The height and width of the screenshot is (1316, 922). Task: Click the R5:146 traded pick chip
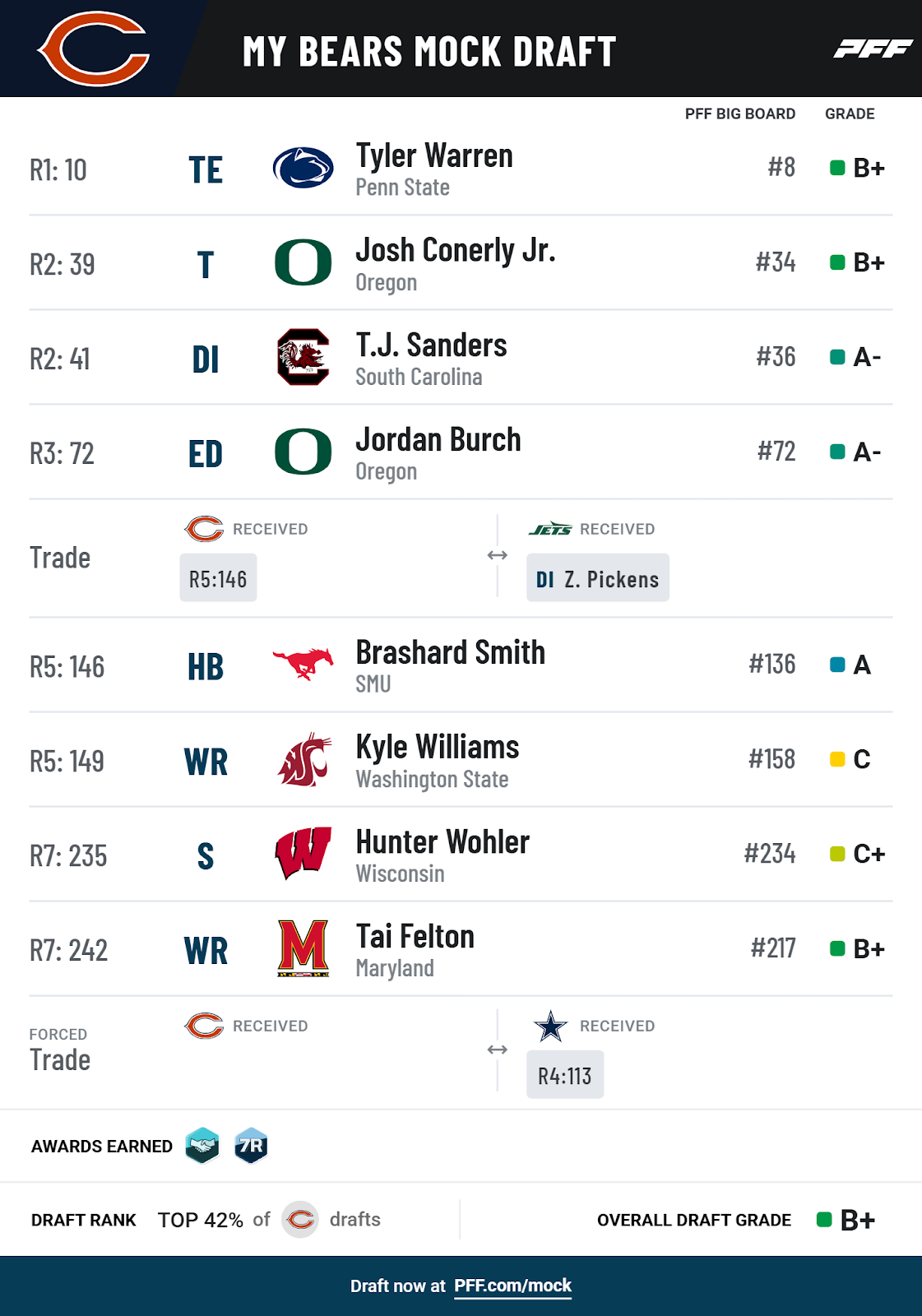pos(218,578)
